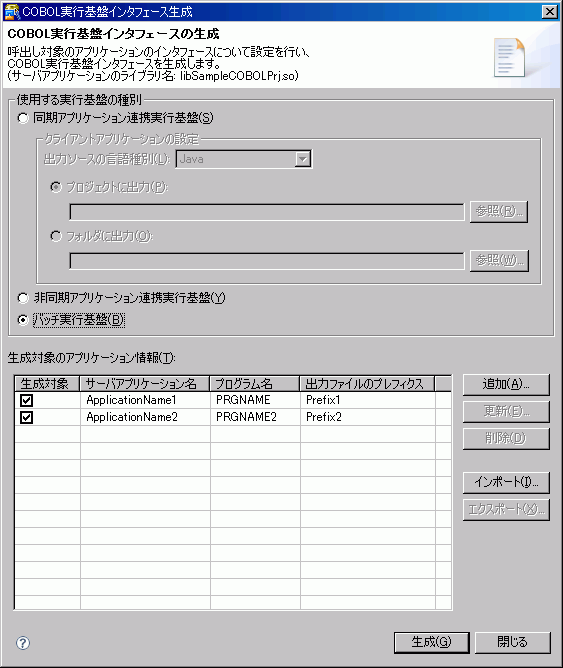The image size is (563, 668).
Task: Click the 閉じる close button
Action: tap(512, 642)
